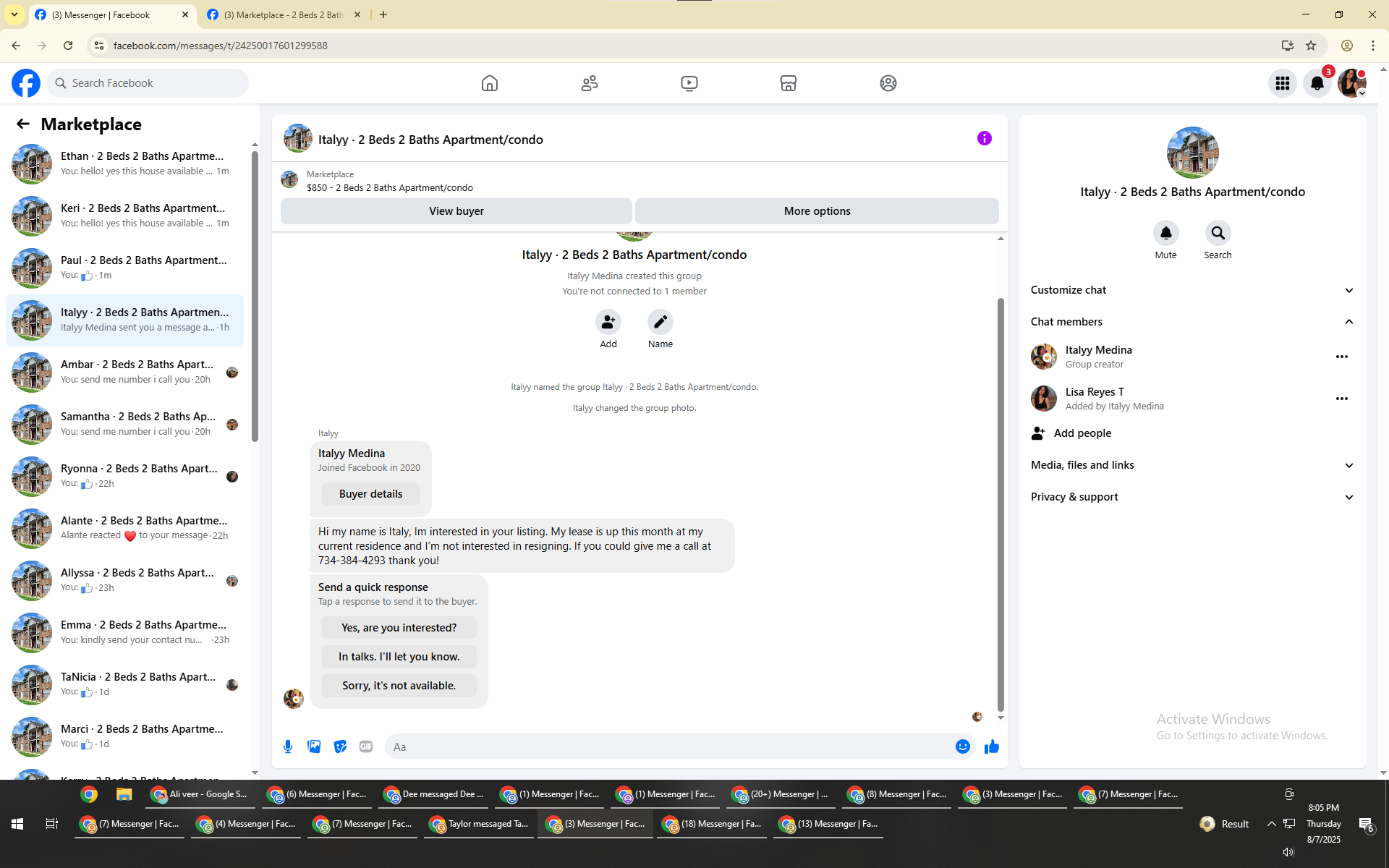The image size is (1389, 868).
Task: Click the conversation list scrollbar
Action: click(x=255, y=297)
